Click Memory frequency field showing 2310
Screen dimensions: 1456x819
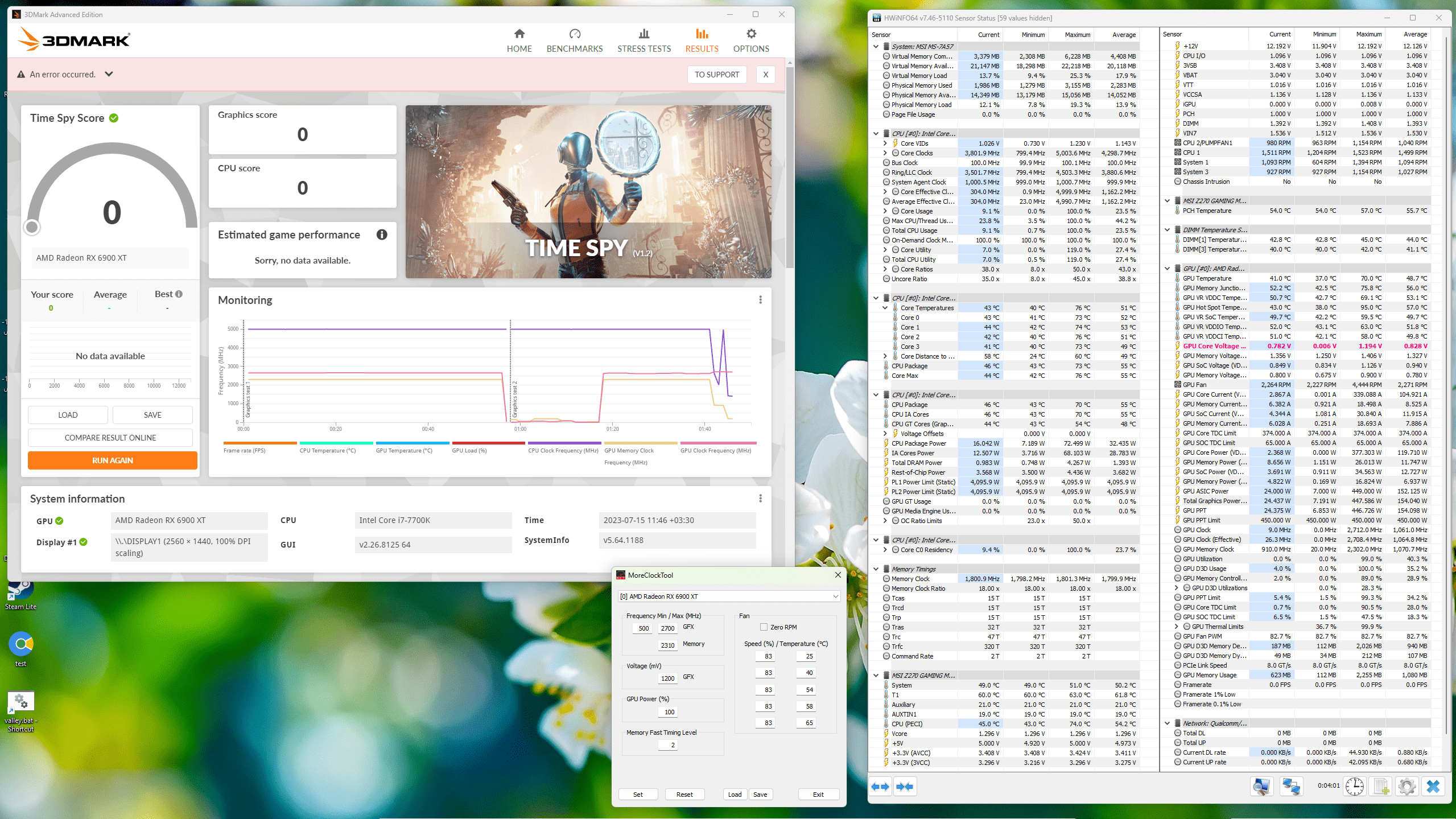(x=667, y=645)
